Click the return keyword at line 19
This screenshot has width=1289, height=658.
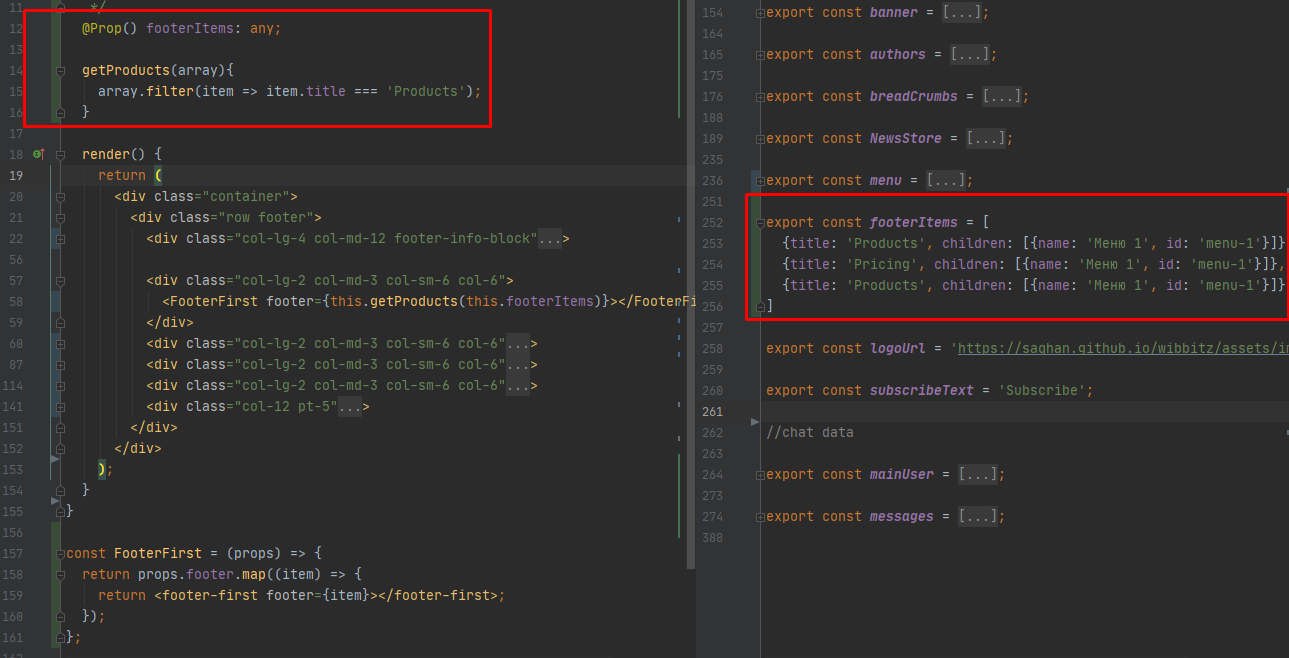(x=122, y=175)
